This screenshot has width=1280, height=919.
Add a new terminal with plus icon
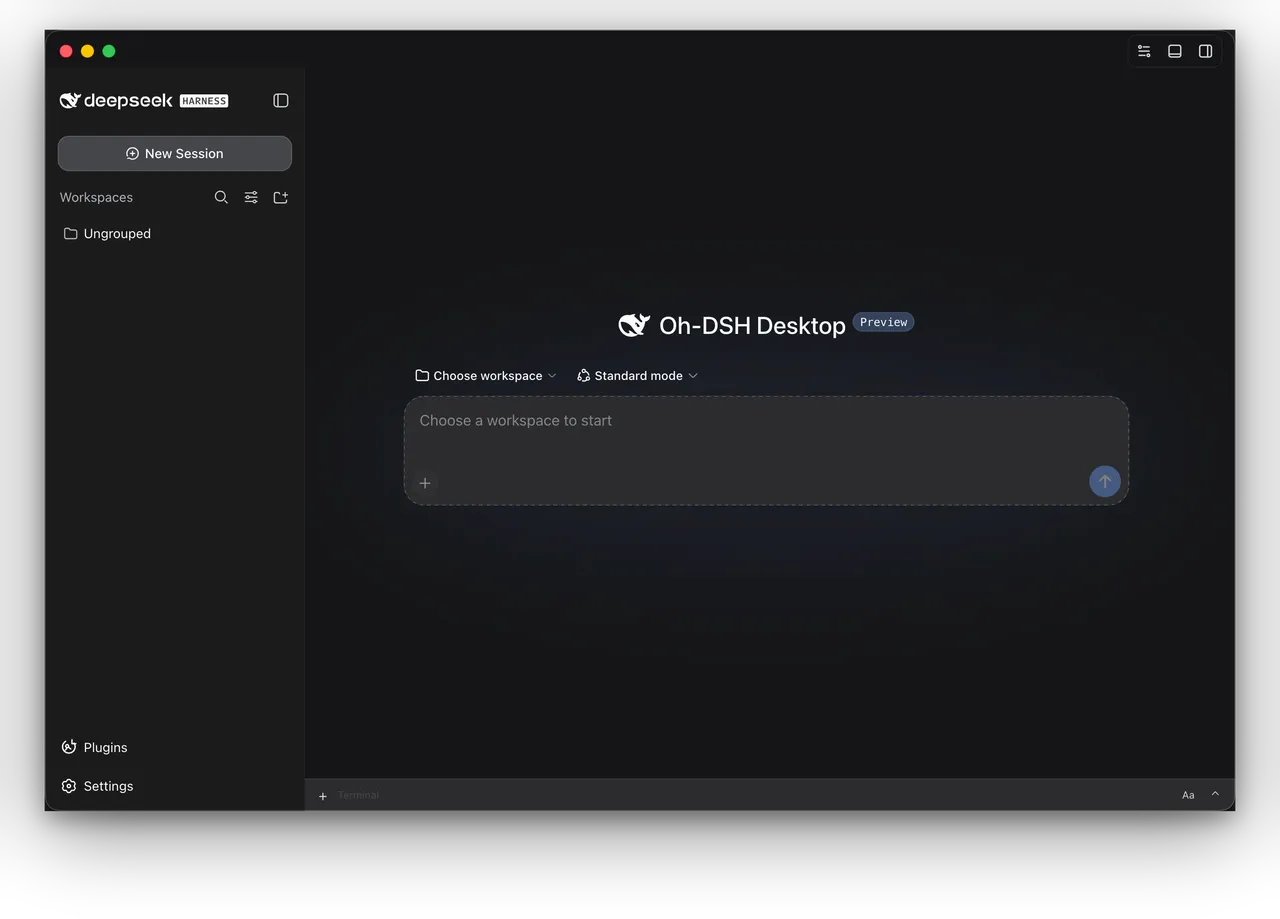pos(323,796)
